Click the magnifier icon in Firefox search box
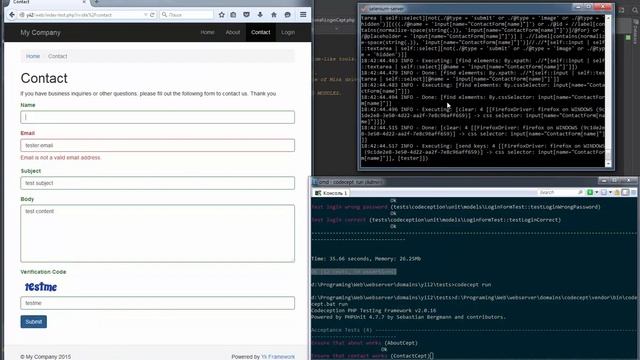This screenshot has width=640, height=360. 164,15
